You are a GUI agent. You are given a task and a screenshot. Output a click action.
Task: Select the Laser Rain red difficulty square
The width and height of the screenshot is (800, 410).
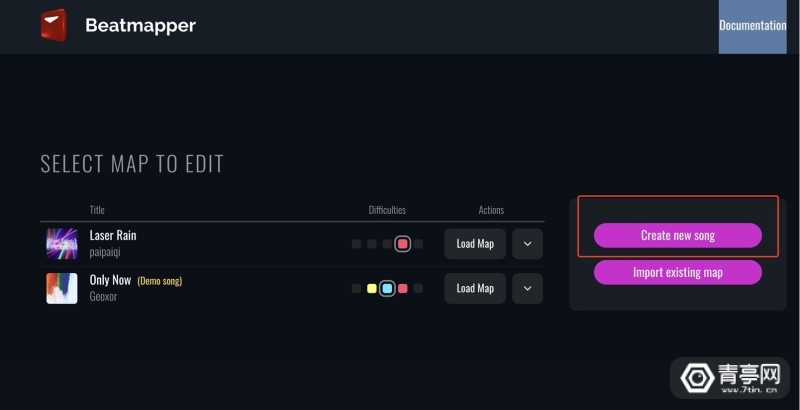[403, 244]
